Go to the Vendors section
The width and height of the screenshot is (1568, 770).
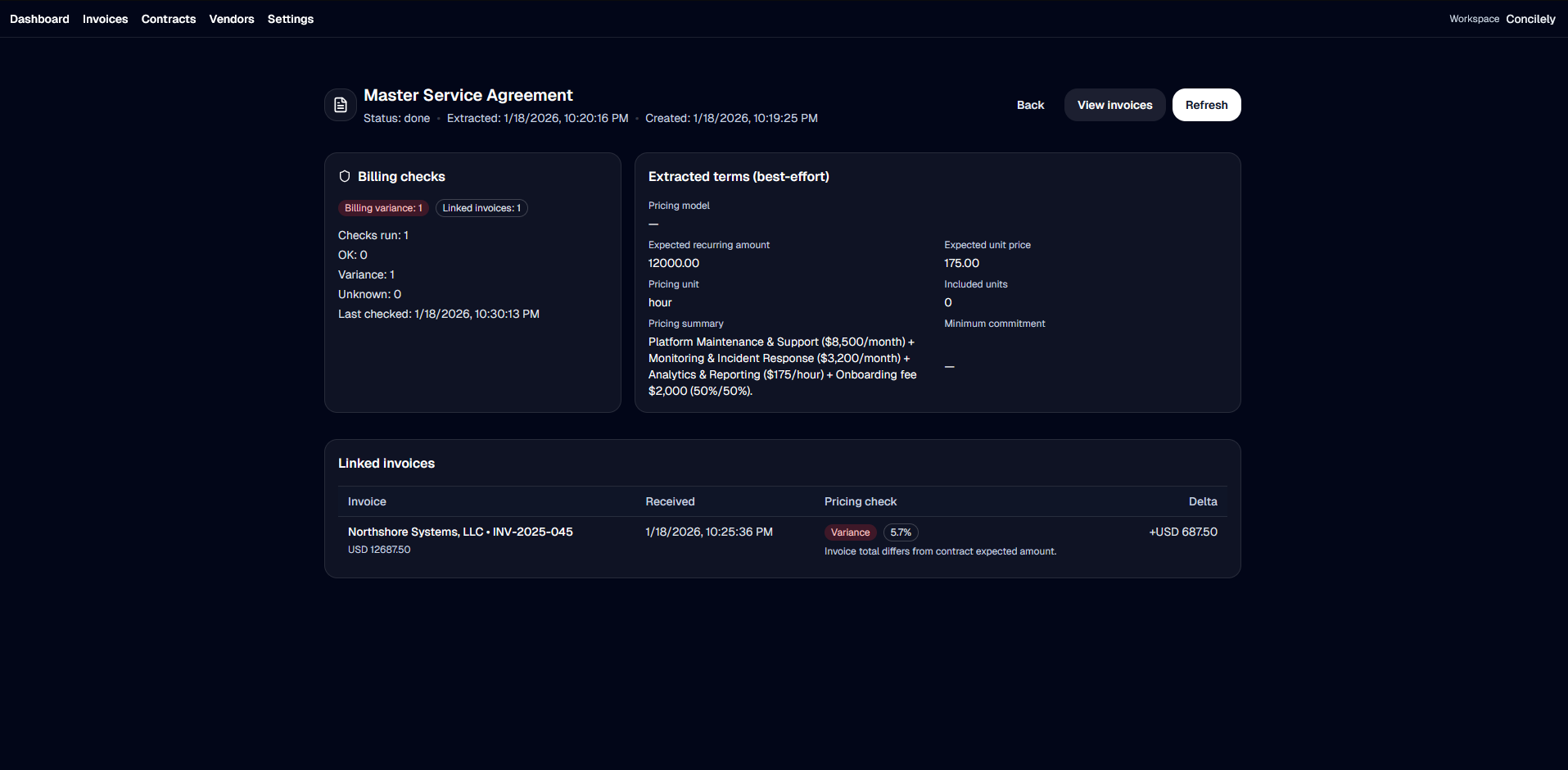pyautogui.click(x=231, y=18)
